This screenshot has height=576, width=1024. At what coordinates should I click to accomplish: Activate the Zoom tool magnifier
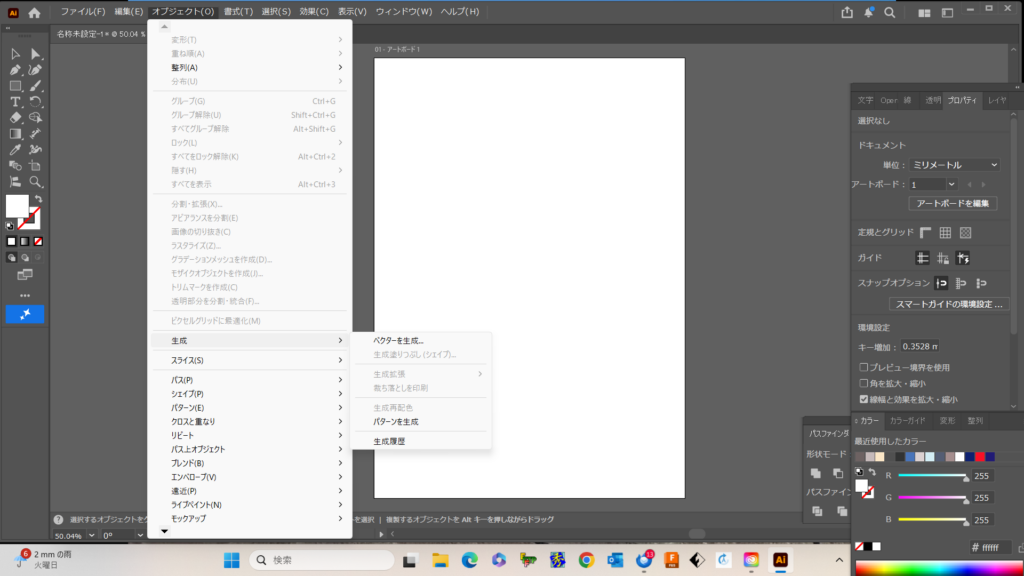(35, 181)
